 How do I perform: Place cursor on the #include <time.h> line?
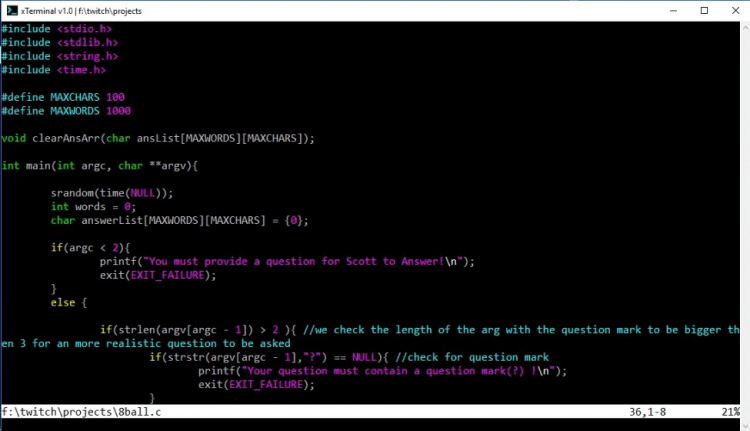[x=54, y=70]
